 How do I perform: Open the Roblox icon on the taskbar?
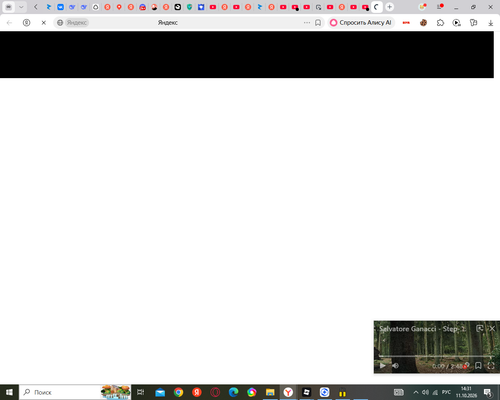[306, 392]
